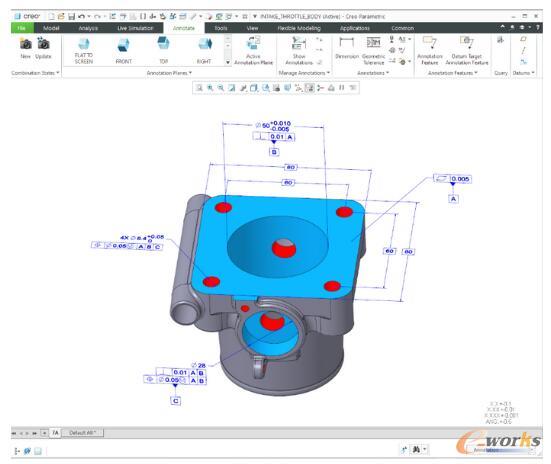This screenshot has width=551, height=464.
Task: Click datum axis icon in Datums group
Action: (523, 50)
